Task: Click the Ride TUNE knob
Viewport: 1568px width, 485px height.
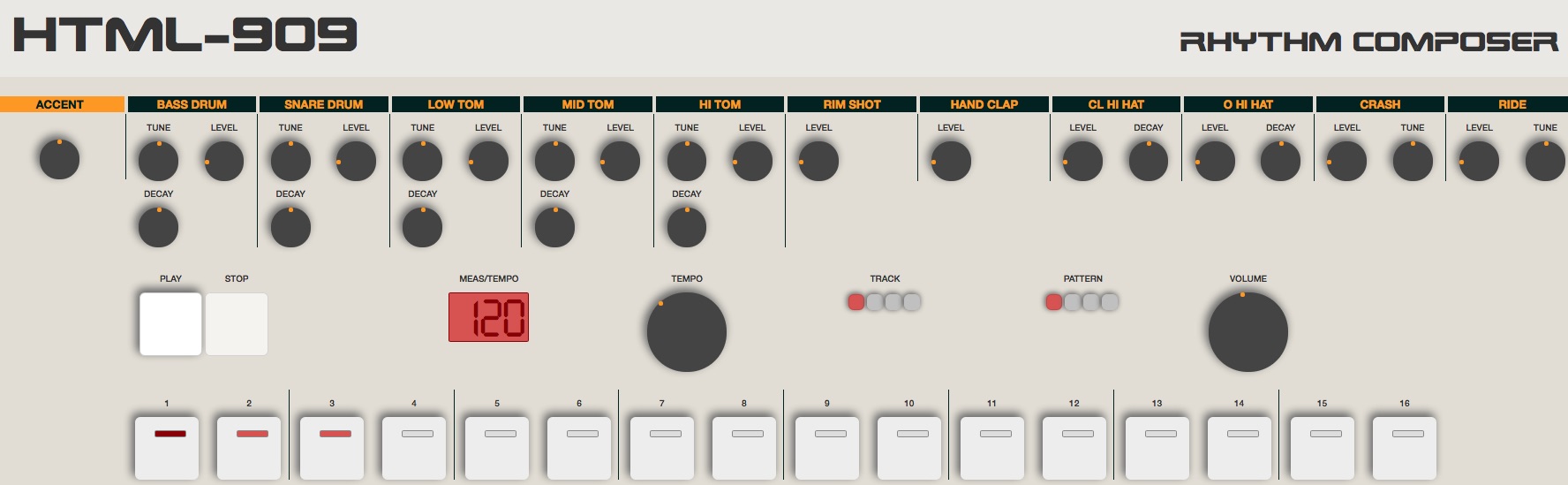Action: 1545,162
